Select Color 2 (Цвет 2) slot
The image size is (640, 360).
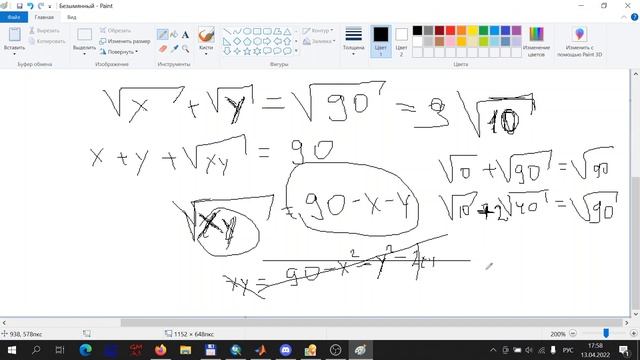(x=401, y=41)
